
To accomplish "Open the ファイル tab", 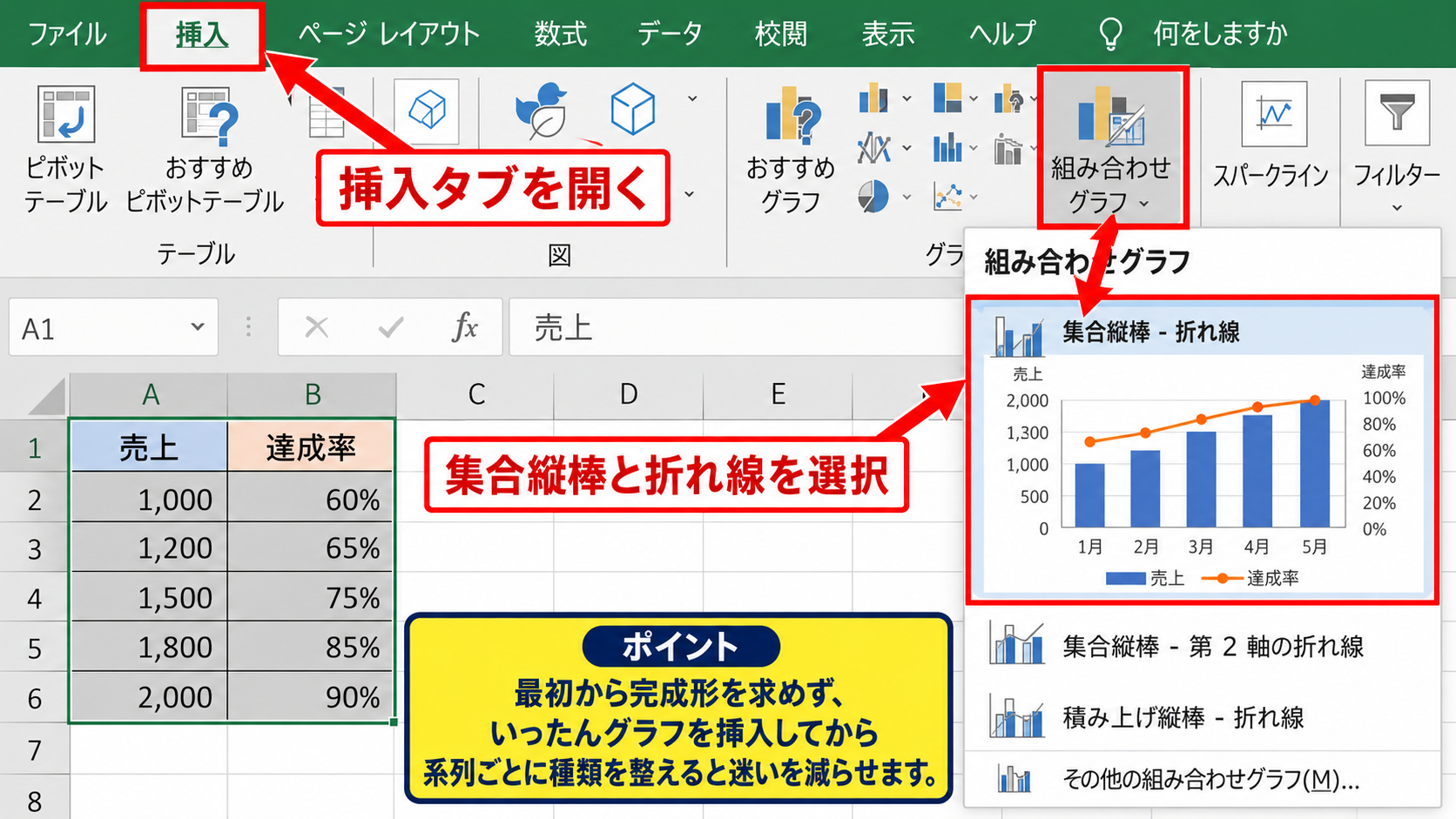I will click(x=66, y=34).
